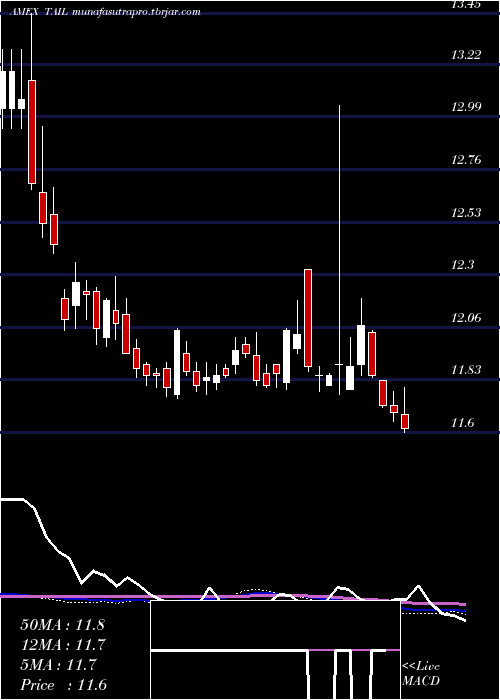Select the 12.99 price axis label

[x=466, y=107]
